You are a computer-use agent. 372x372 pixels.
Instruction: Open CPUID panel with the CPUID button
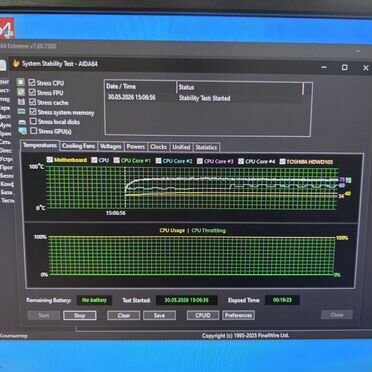(x=203, y=315)
